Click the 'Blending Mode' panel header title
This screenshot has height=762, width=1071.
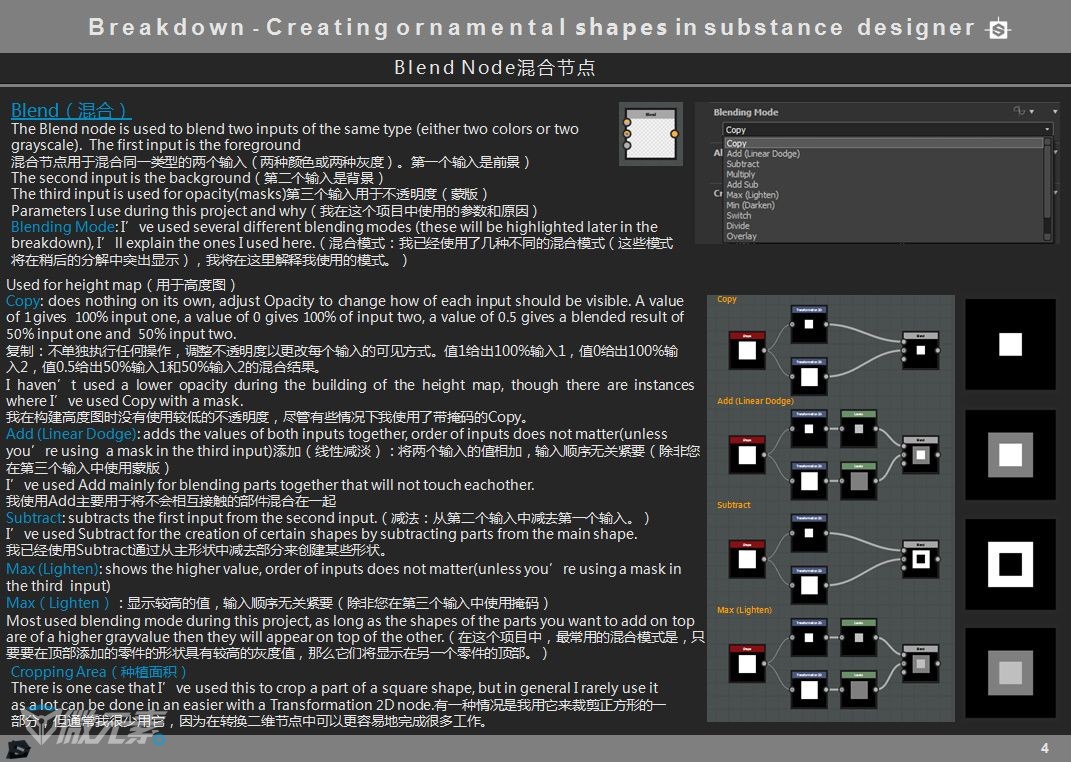coord(746,112)
